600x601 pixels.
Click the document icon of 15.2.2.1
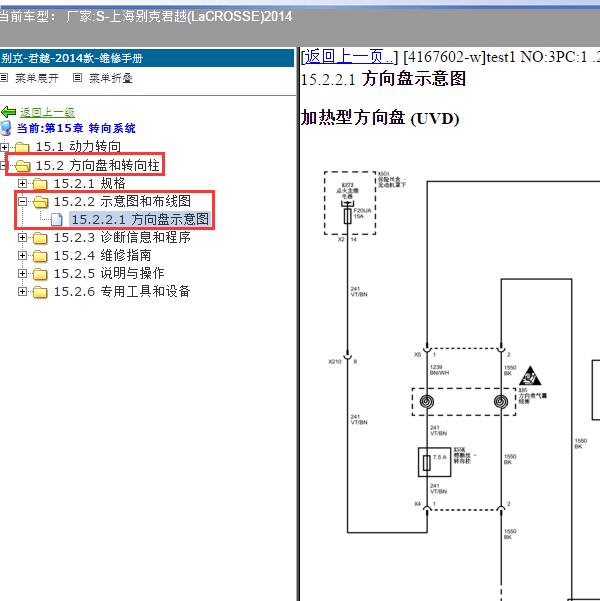(x=57, y=220)
